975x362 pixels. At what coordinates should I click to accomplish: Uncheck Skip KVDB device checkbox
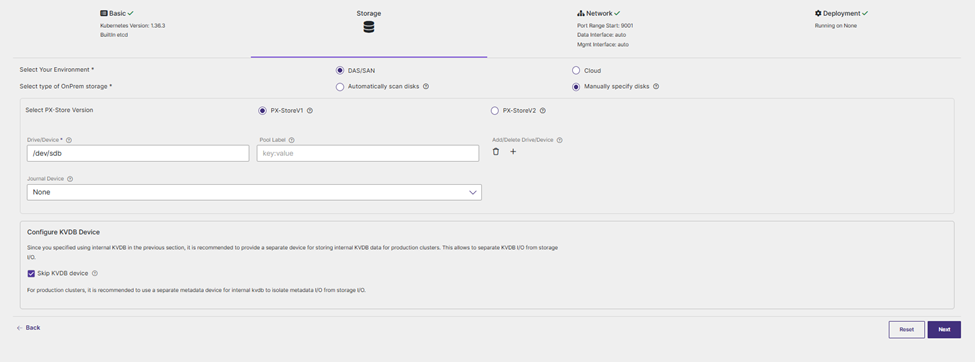coord(31,273)
